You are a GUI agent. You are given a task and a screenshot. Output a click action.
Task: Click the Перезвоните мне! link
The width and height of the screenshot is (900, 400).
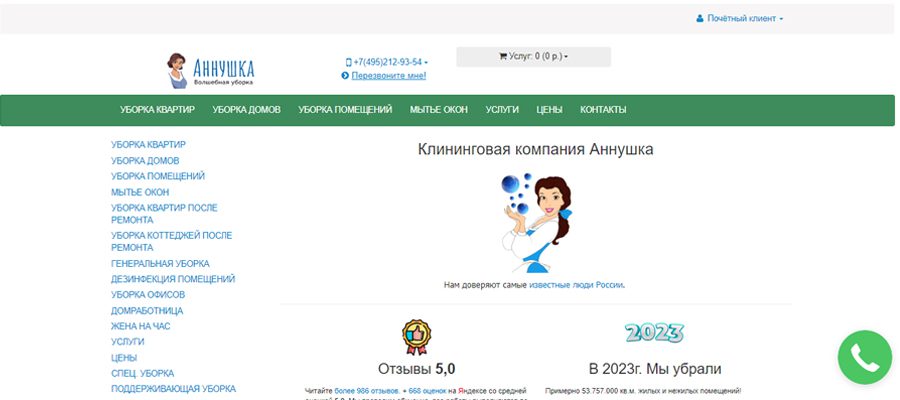point(389,76)
